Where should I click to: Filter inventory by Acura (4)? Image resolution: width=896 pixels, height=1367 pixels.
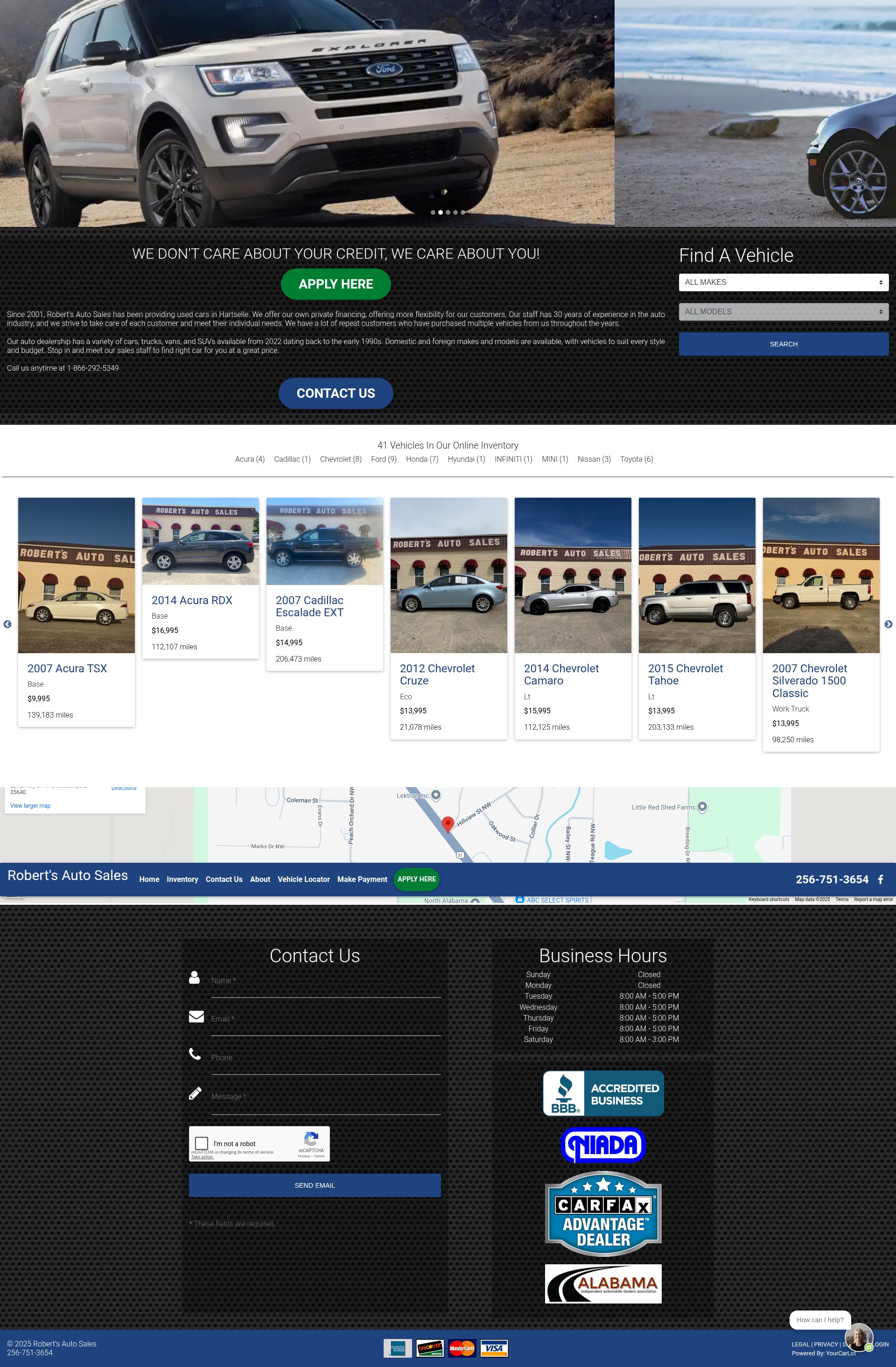[250, 459]
